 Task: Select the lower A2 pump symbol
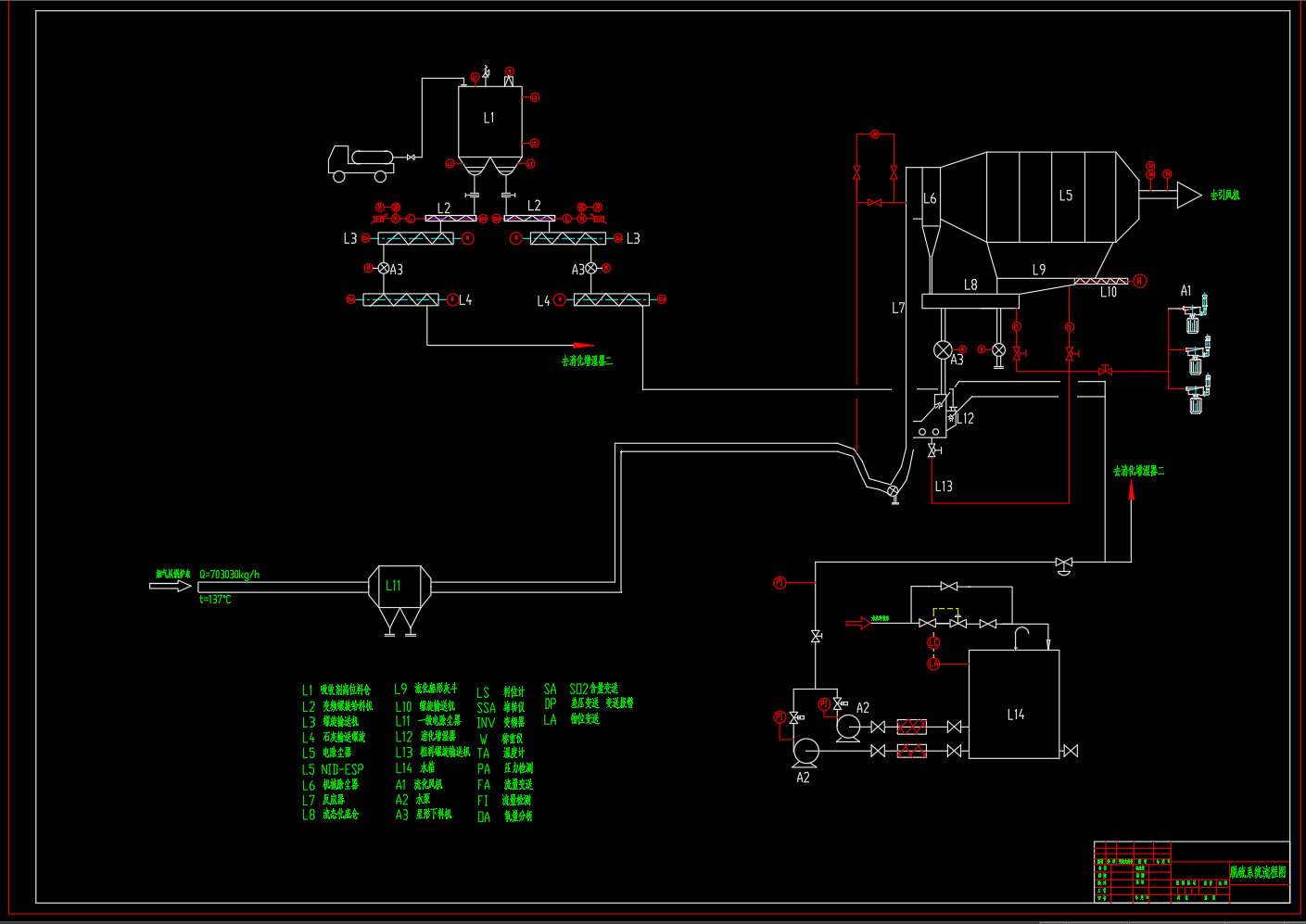805,751
